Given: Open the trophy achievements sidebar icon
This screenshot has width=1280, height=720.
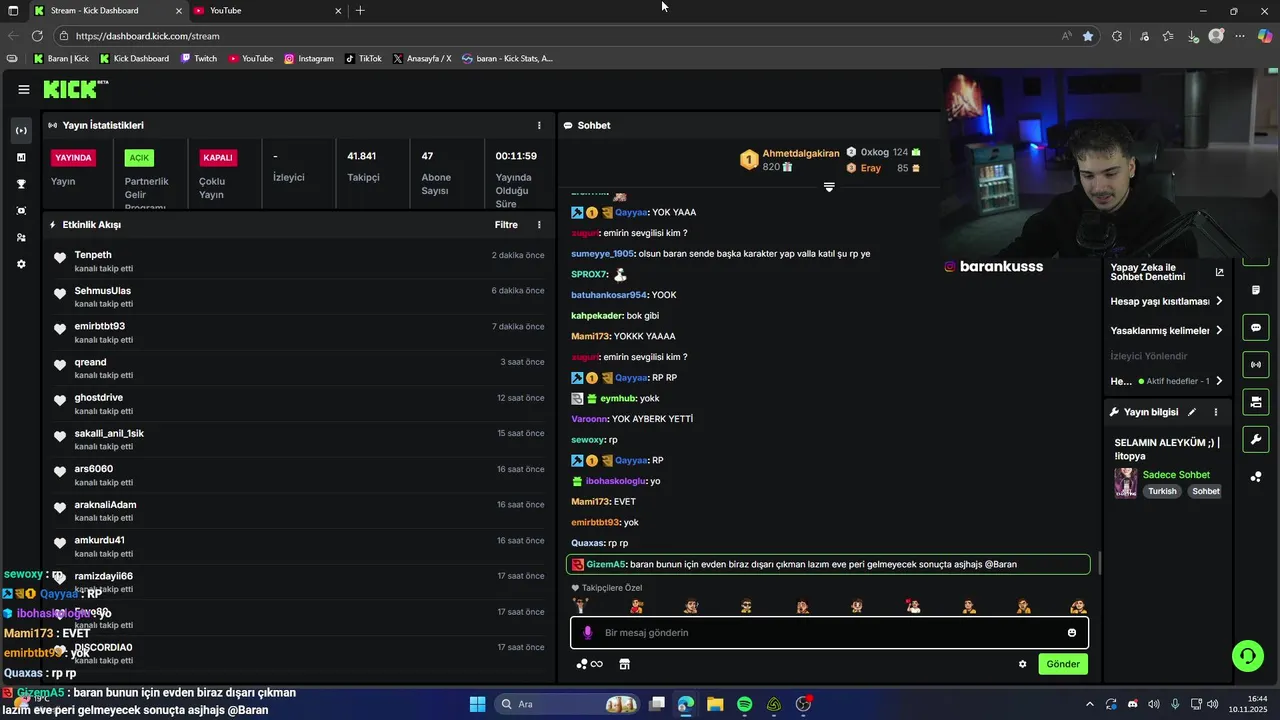Looking at the screenshot, I should [x=21, y=184].
